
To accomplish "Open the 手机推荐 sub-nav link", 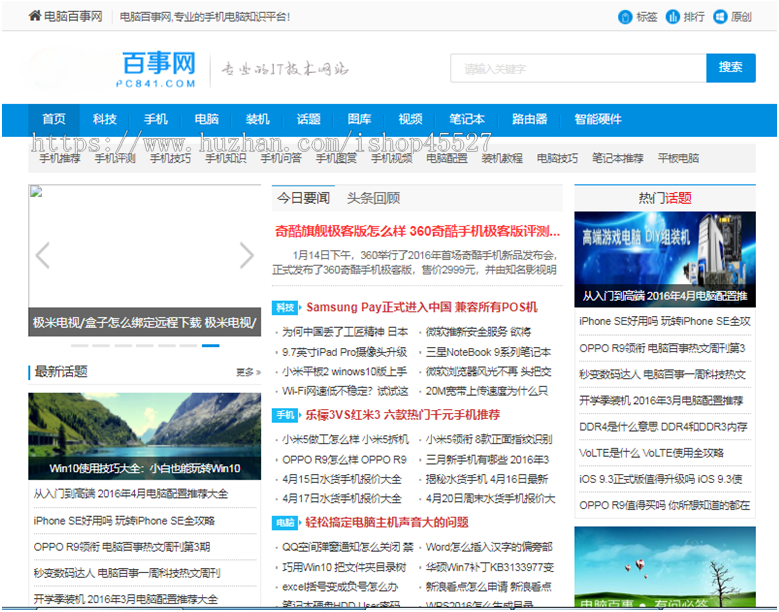I will pos(60,158).
